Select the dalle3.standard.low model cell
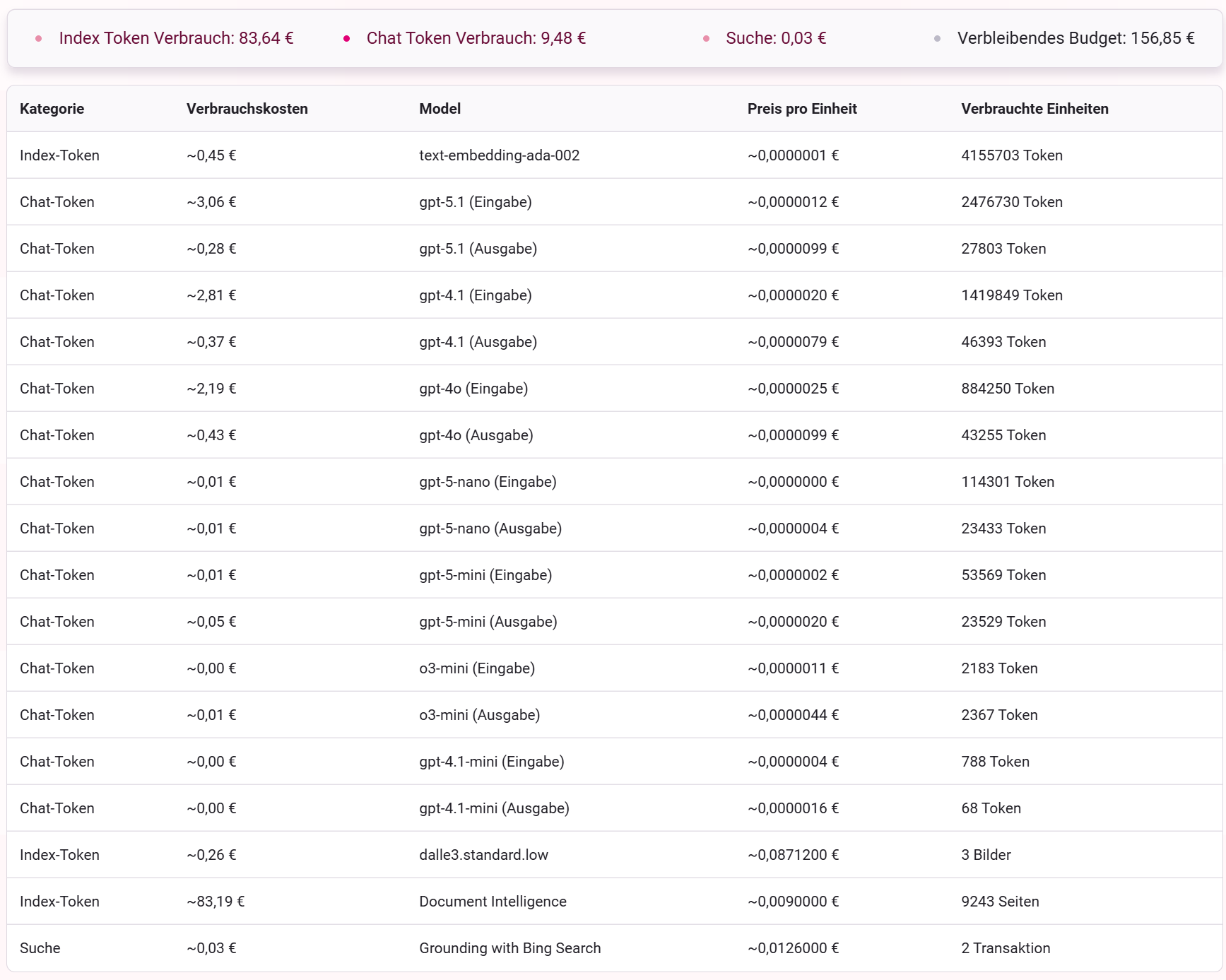Screen dimensions: 1226x980 (483, 855)
